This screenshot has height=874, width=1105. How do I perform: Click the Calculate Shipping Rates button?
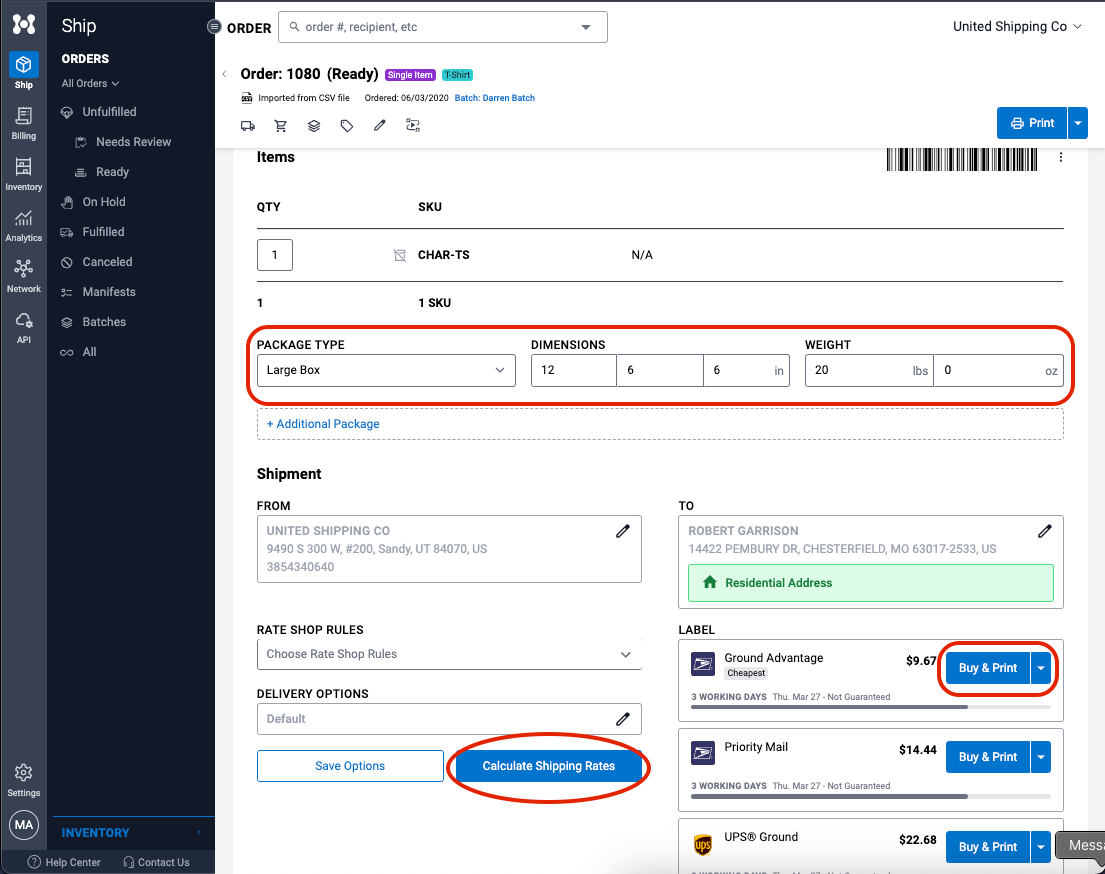click(547, 765)
